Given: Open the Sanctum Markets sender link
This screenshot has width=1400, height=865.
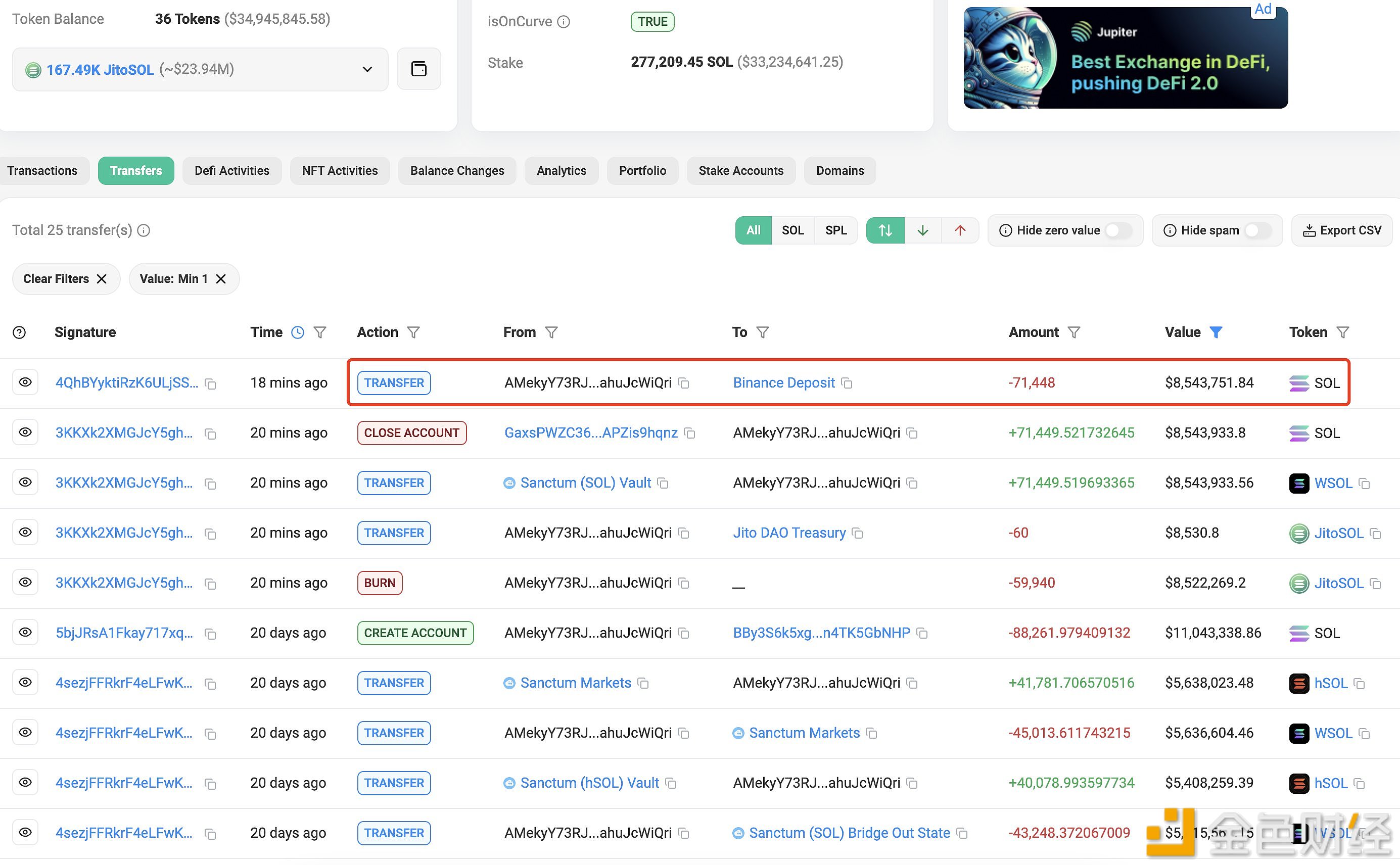Looking at the screenshot, I should coord(576,683).
